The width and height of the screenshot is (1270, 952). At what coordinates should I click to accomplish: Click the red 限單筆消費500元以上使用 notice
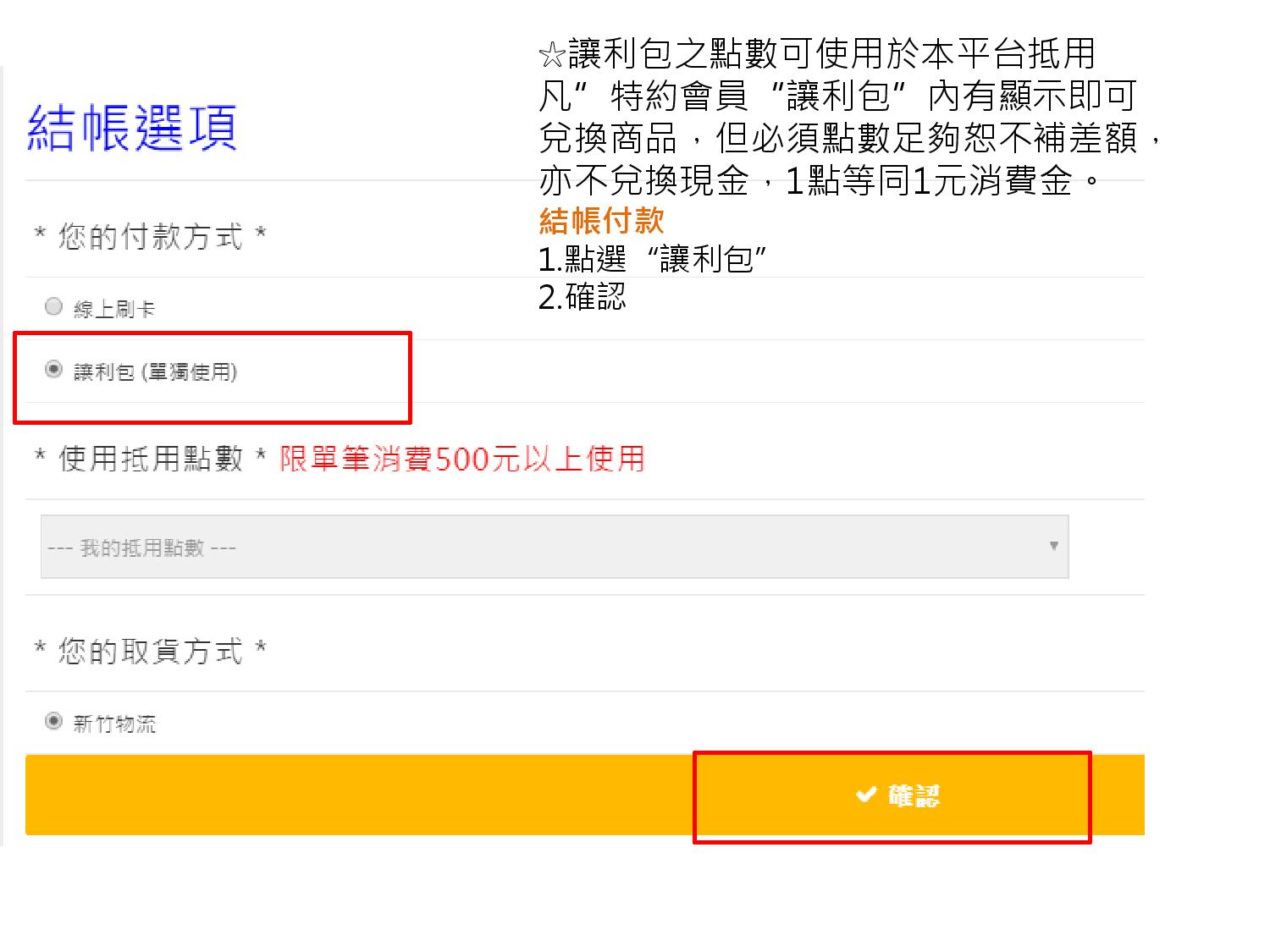coord(462,459)
